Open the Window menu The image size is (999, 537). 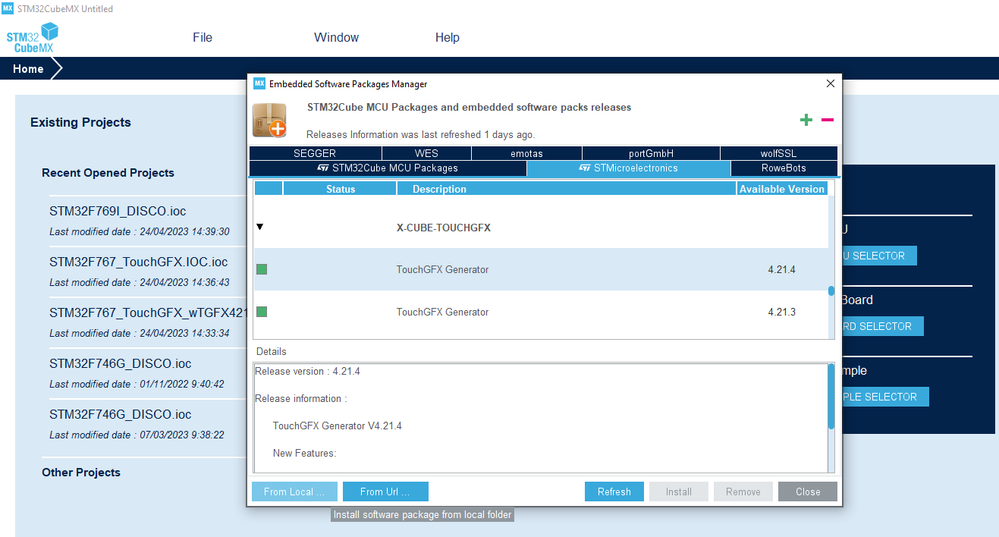[x=336, y=38]
